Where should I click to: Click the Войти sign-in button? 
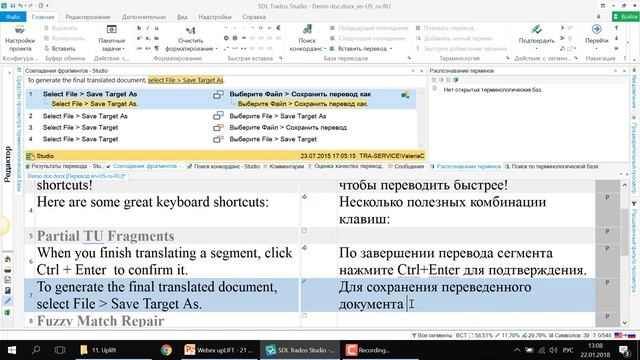click(625, 17)
